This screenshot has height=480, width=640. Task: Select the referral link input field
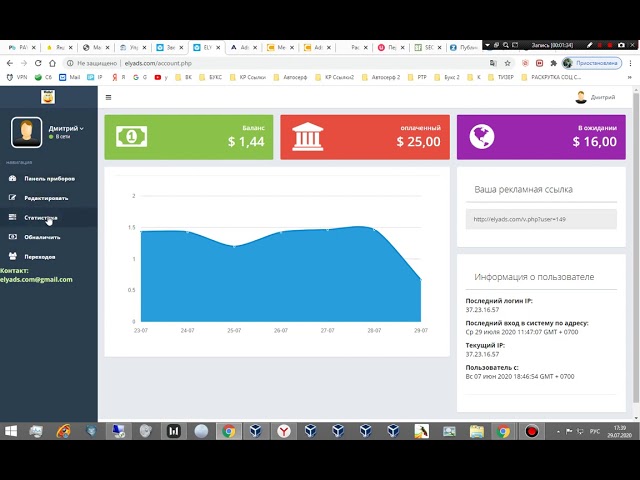541,219
